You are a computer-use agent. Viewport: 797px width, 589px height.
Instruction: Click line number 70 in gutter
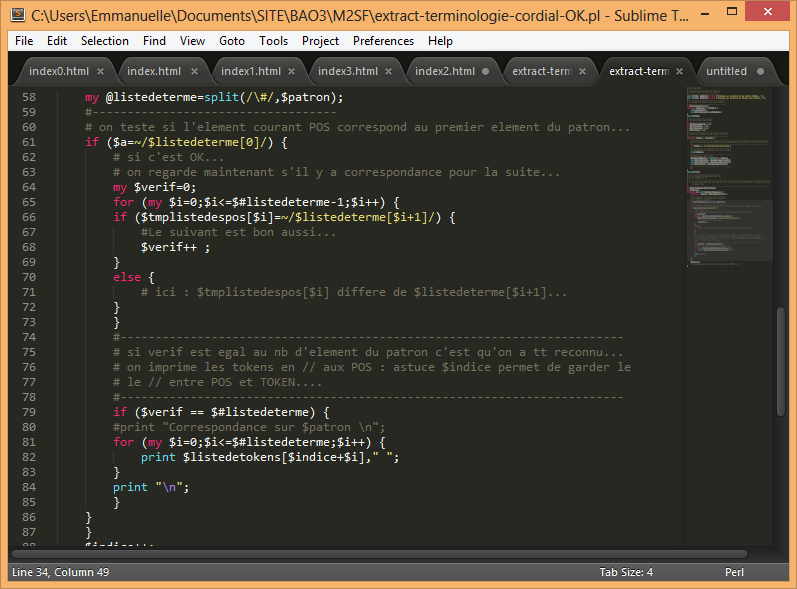tap(29, 277)
